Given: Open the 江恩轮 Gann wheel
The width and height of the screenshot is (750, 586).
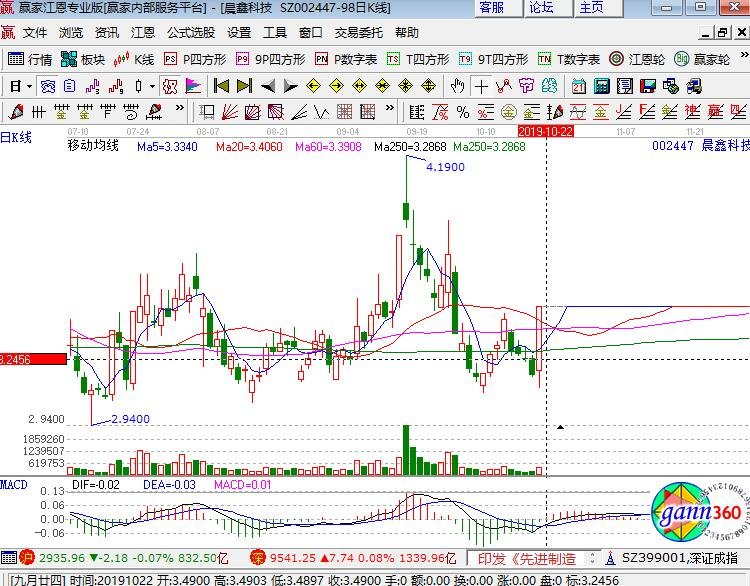Looking at the screenshot, I should coord(637,59).
